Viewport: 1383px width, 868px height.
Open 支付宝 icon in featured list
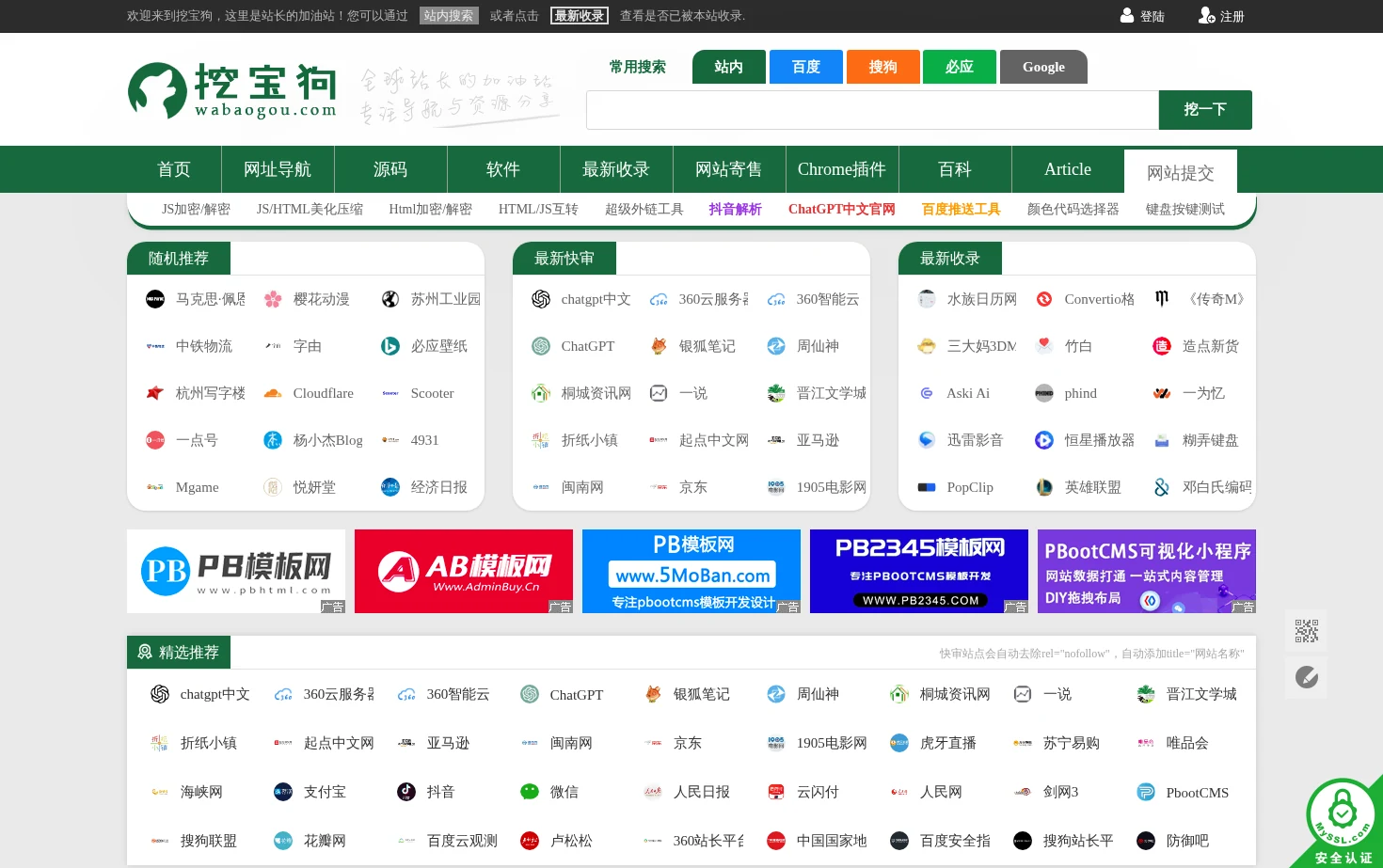[x=283, y=792]
